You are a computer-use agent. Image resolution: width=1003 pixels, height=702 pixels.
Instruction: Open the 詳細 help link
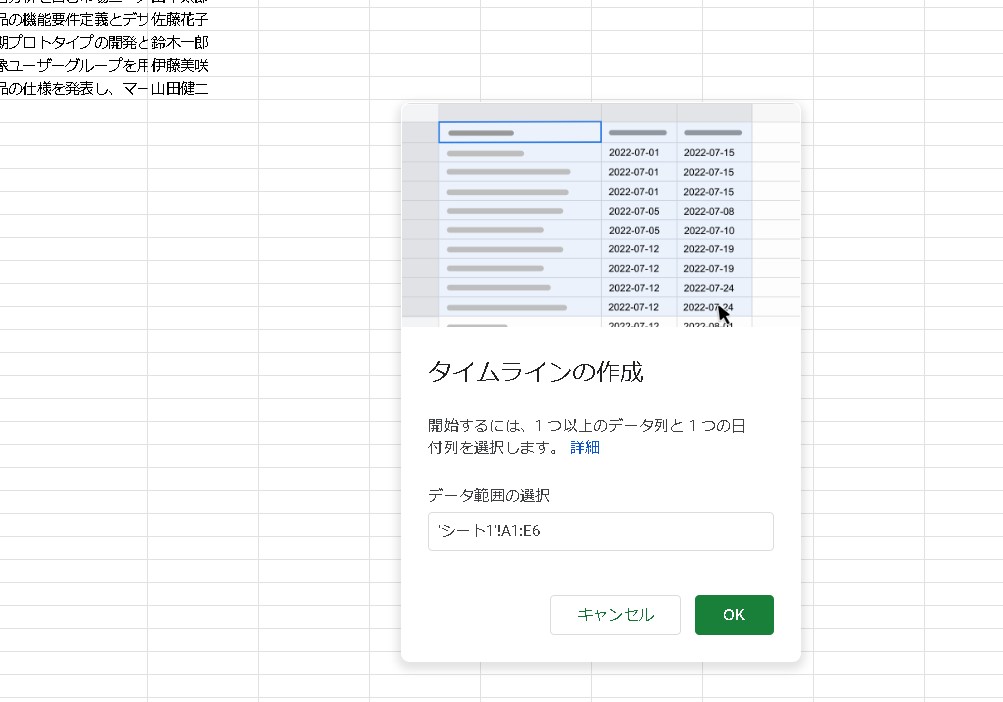point(585,447)
